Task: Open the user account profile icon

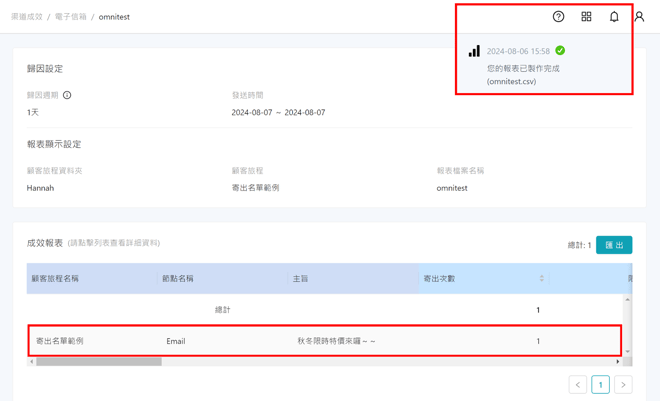Action: 639,17
